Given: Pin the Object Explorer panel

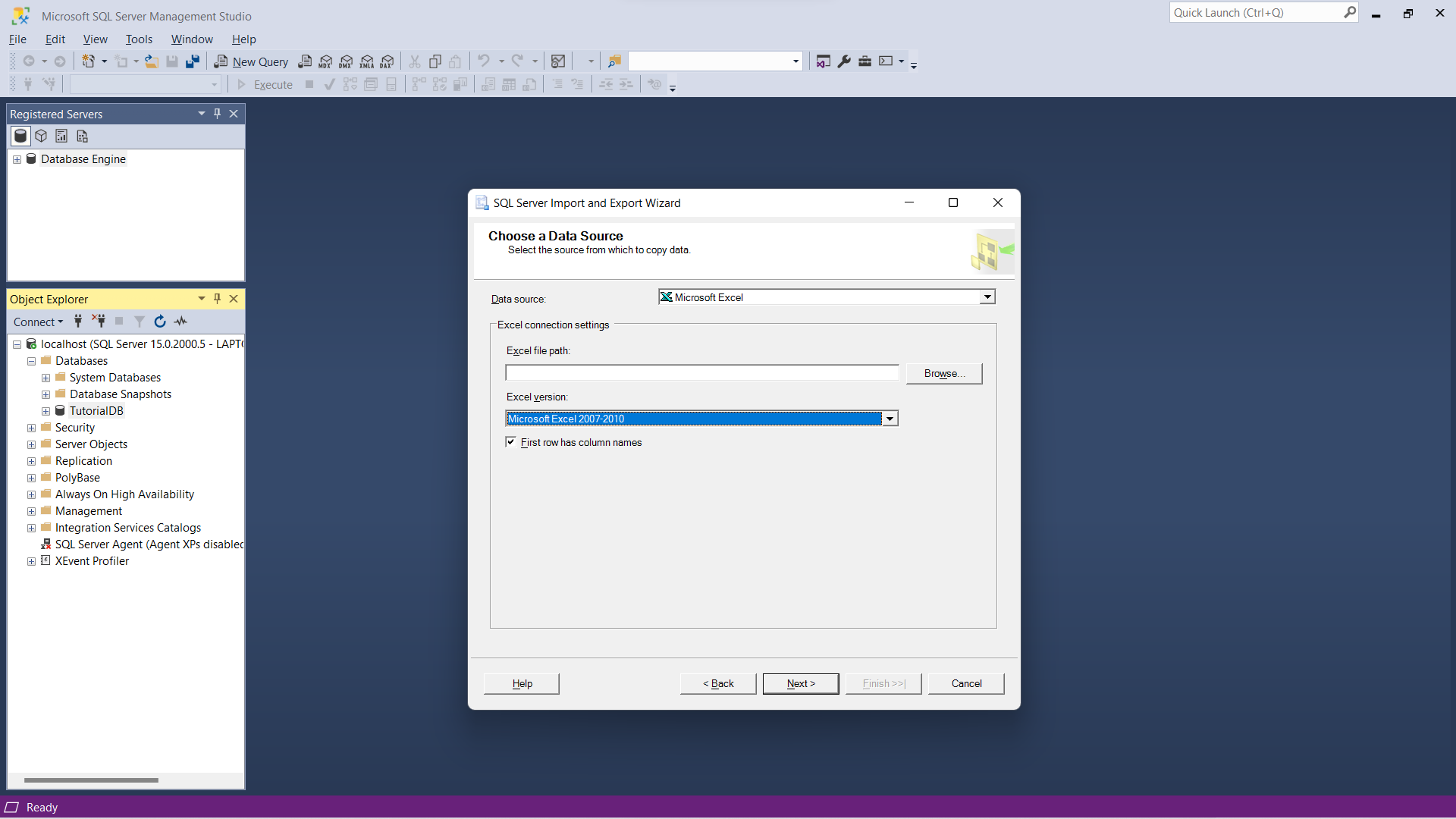Looking at the screenshot, I should coord(218,299).
